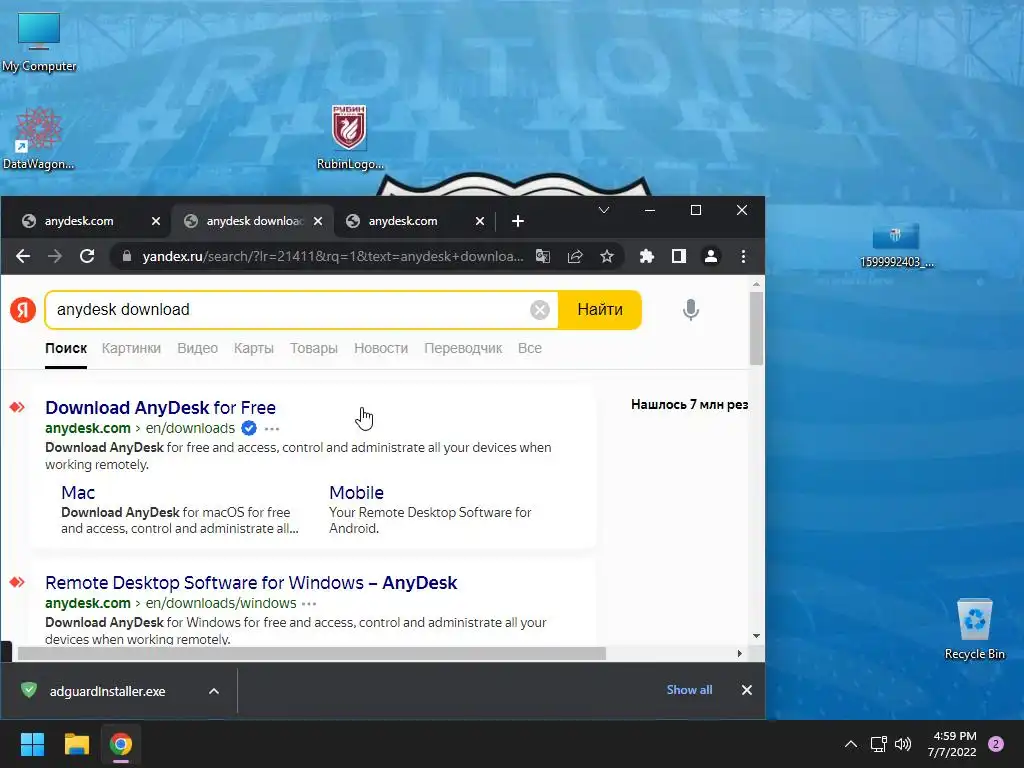This screenshot has height=768, width=1024.
Task: Close the anydesk download tab
Action: 317,221
